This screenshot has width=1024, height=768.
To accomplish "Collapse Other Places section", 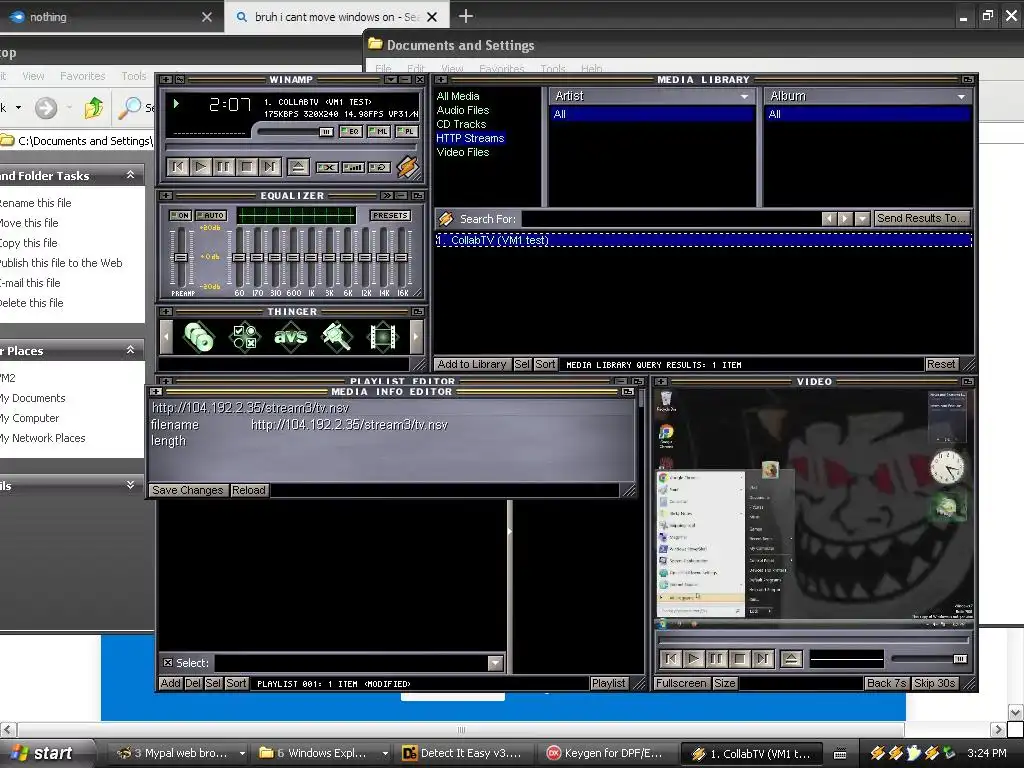I will [x=131, y=350].
